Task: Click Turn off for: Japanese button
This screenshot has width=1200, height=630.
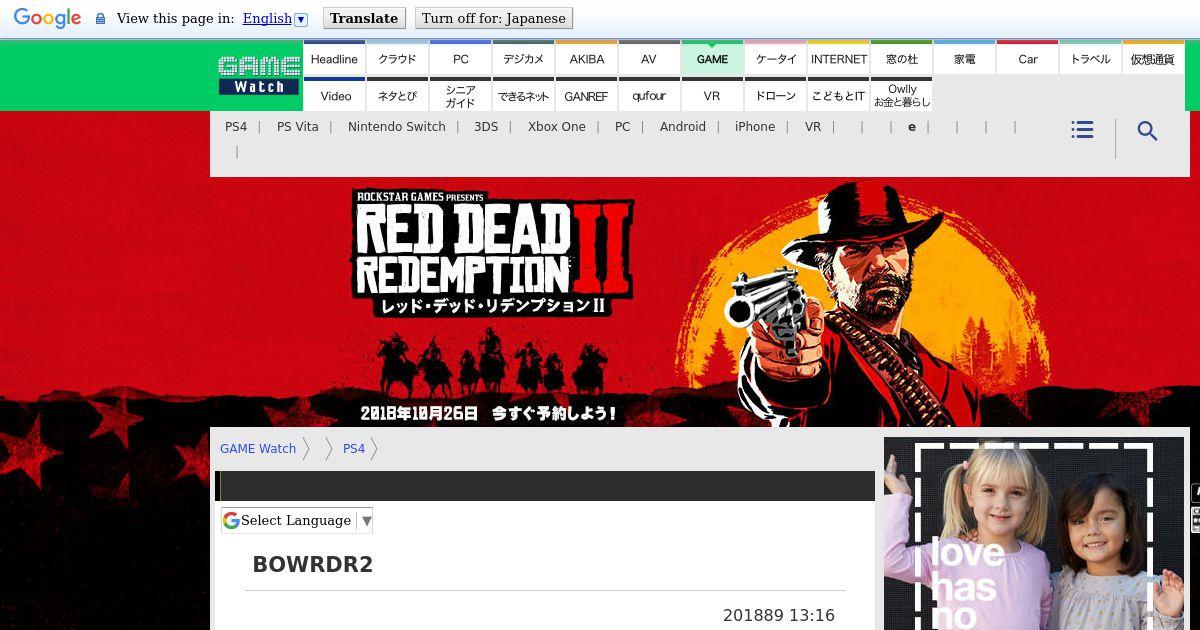Action: coord(493,18)
